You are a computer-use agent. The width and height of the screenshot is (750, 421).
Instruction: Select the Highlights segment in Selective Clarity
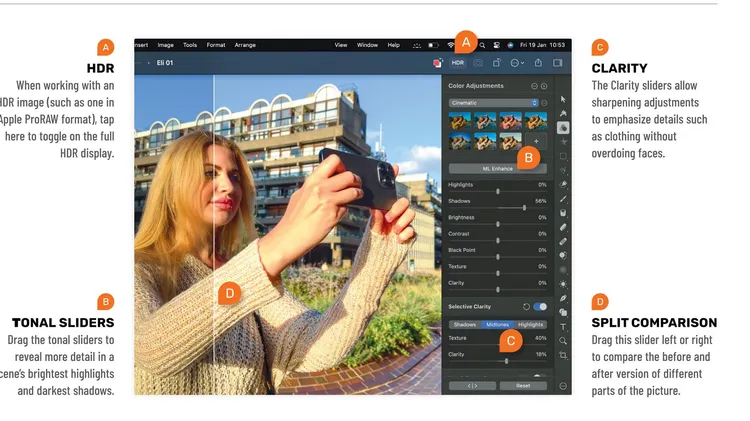click(530, 324)
